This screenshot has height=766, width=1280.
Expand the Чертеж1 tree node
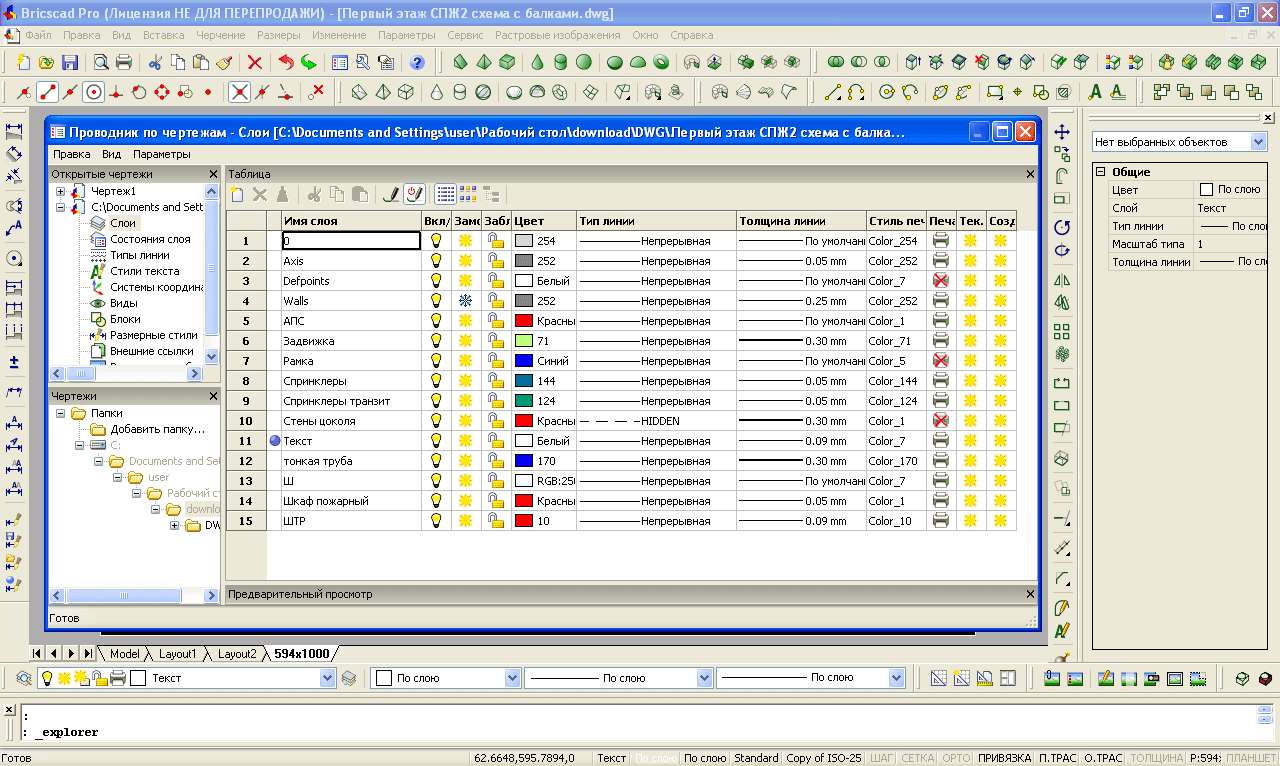tap(60, 191)
